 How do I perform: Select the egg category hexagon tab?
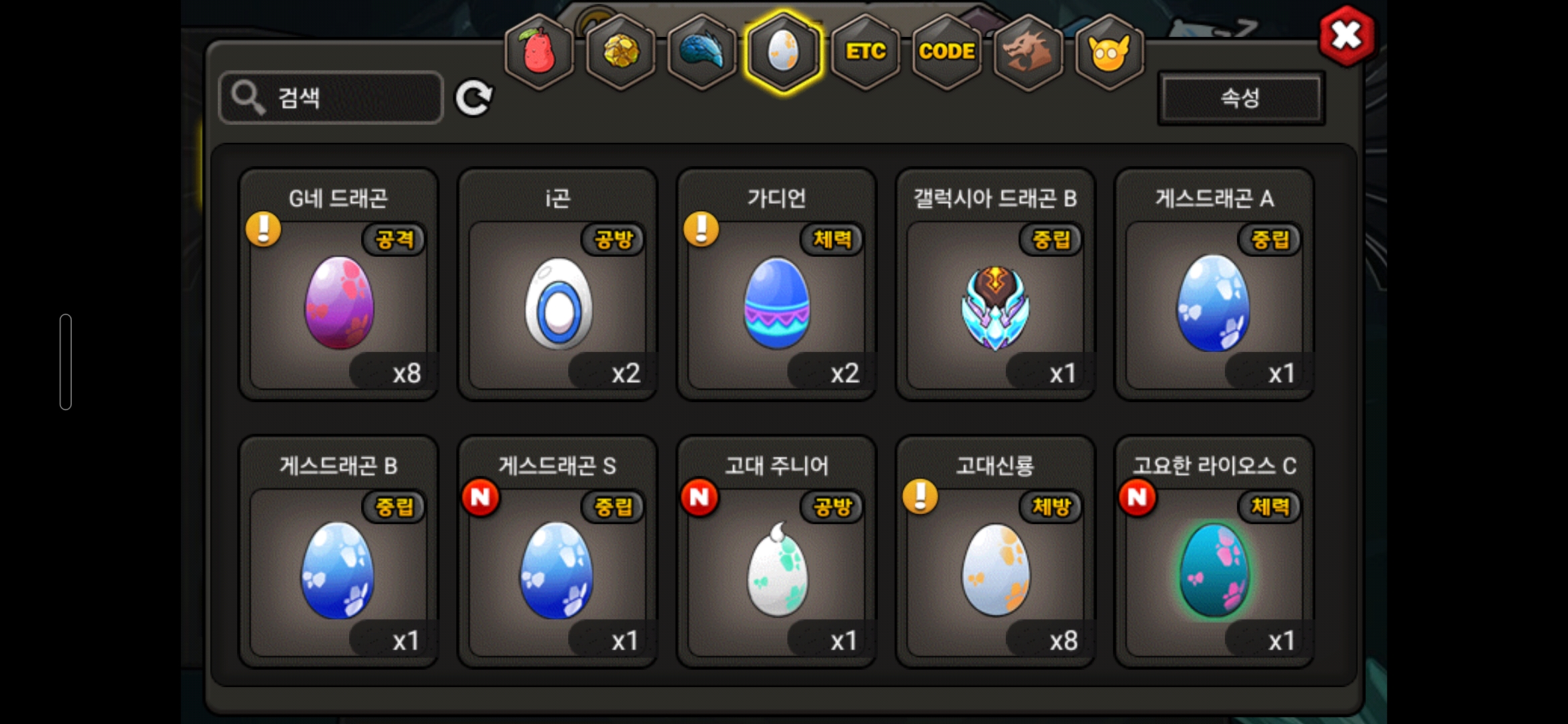(783, 52)
